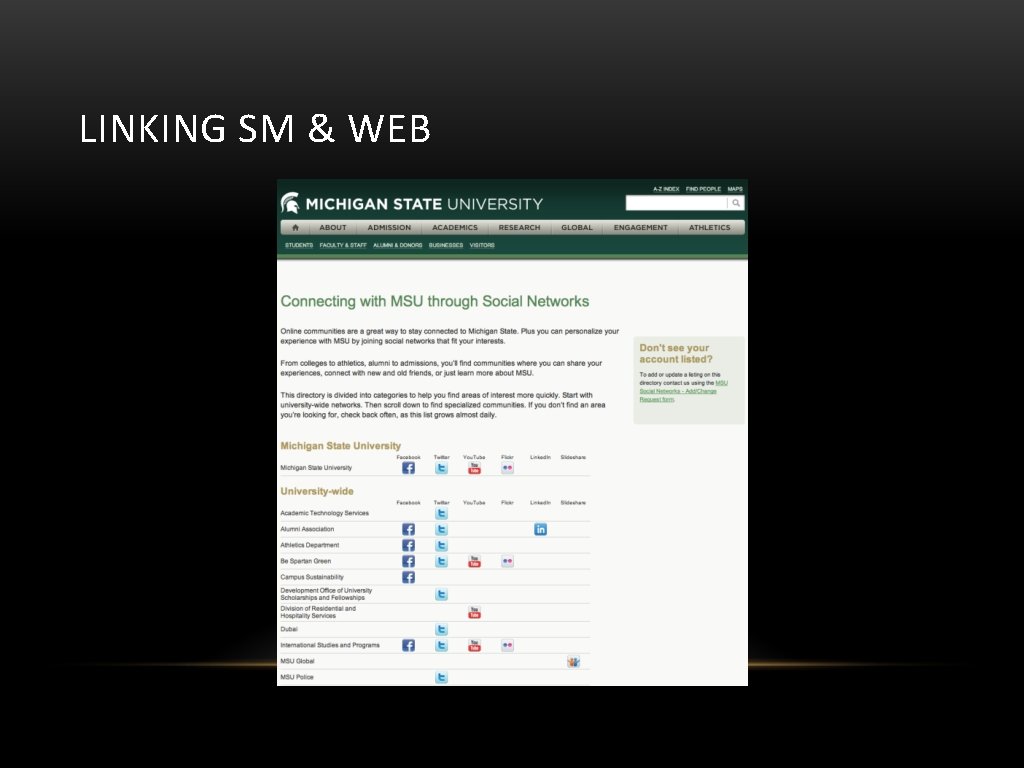The width and height of the screenshot is (1024, 768).
Task: Open MSU Police Twitter icon
Action: [441, 677]
